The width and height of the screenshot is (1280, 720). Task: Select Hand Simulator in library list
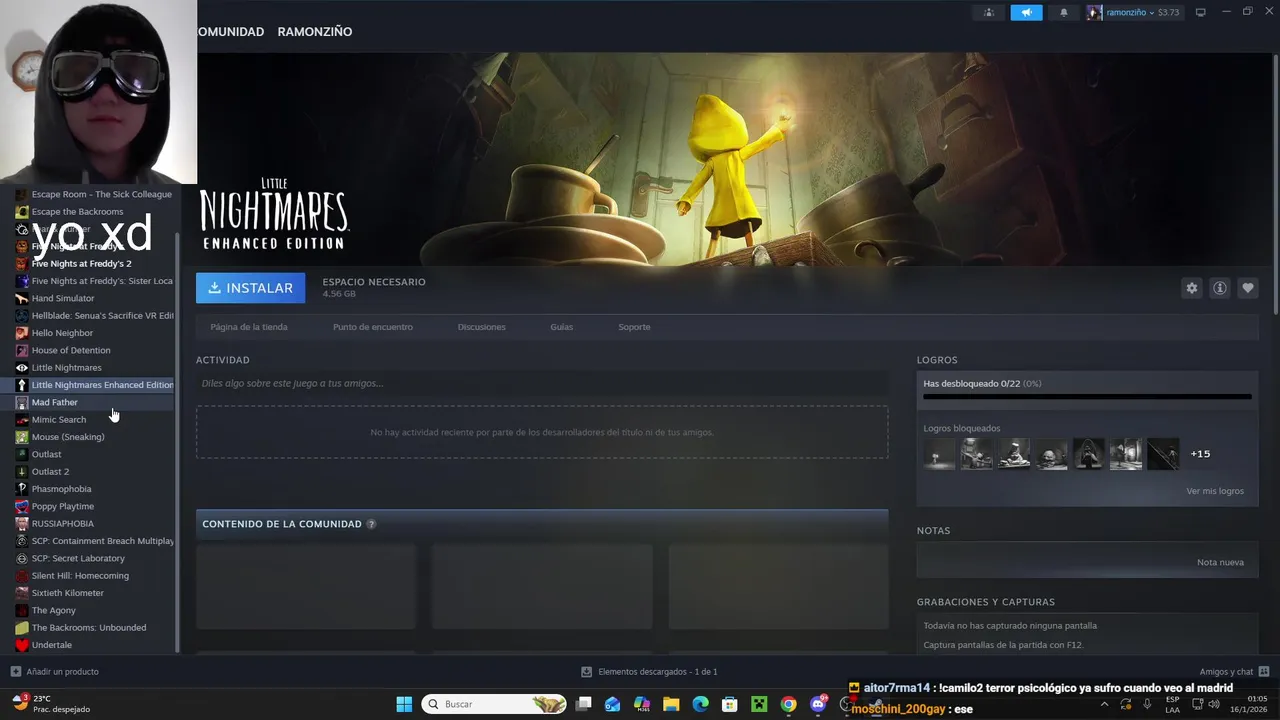pos(95,298)
